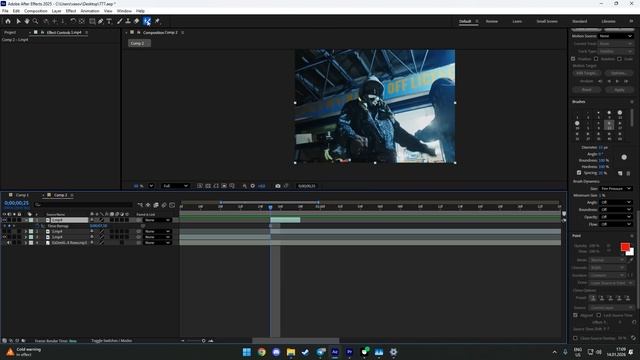The height and width of the screenshot is (360, 640).
Task: Open the Parent dropdown for layer 1
Action: [x=157, y=220]
